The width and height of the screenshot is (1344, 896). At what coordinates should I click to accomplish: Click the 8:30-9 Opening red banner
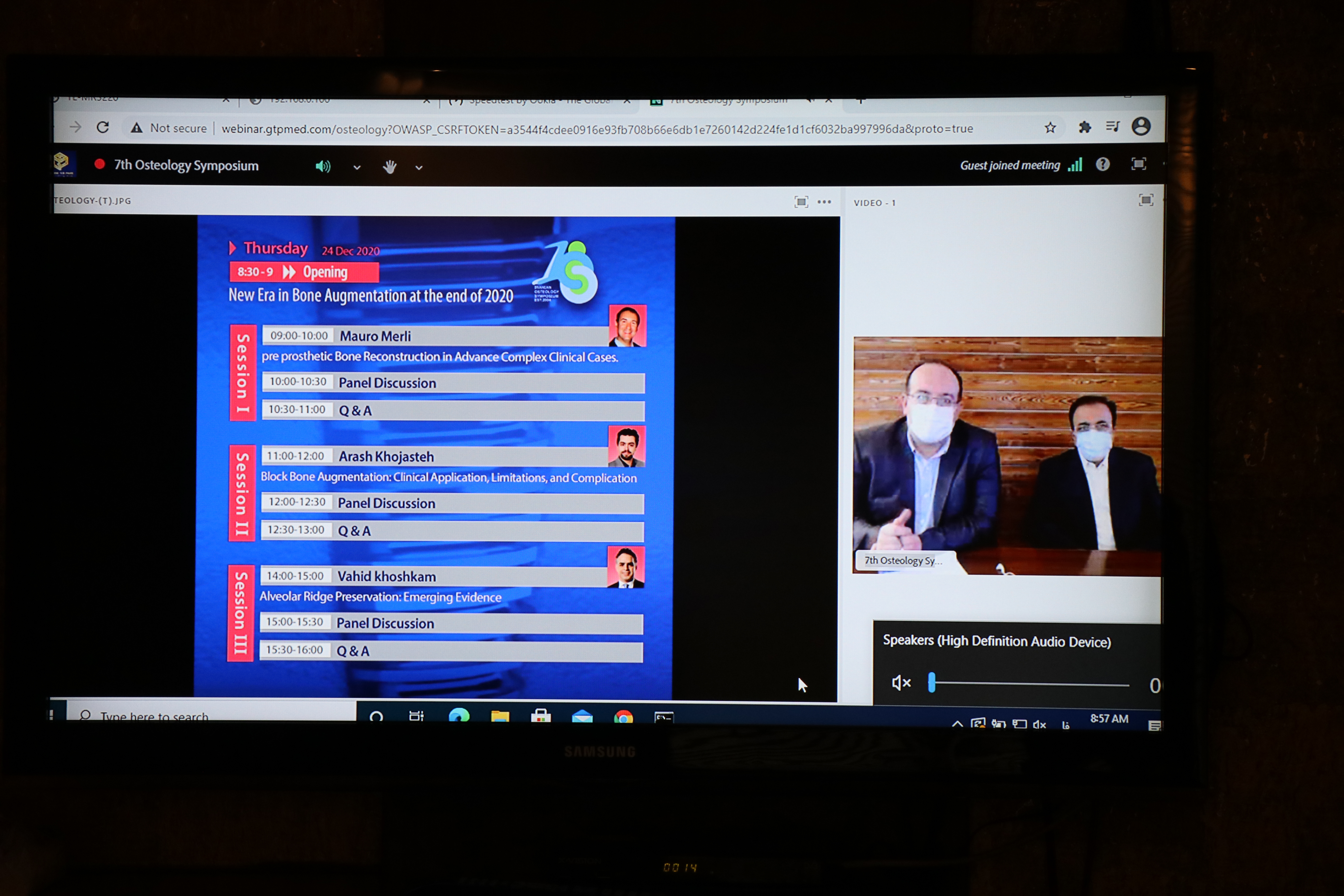[304, 272]
